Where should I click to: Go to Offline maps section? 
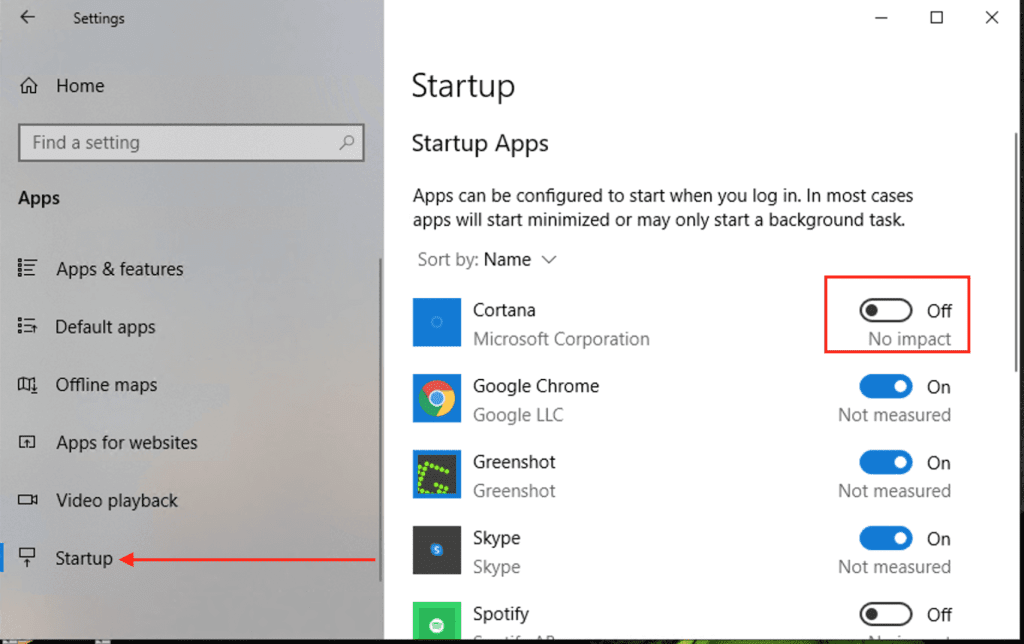tap(106, 385)
